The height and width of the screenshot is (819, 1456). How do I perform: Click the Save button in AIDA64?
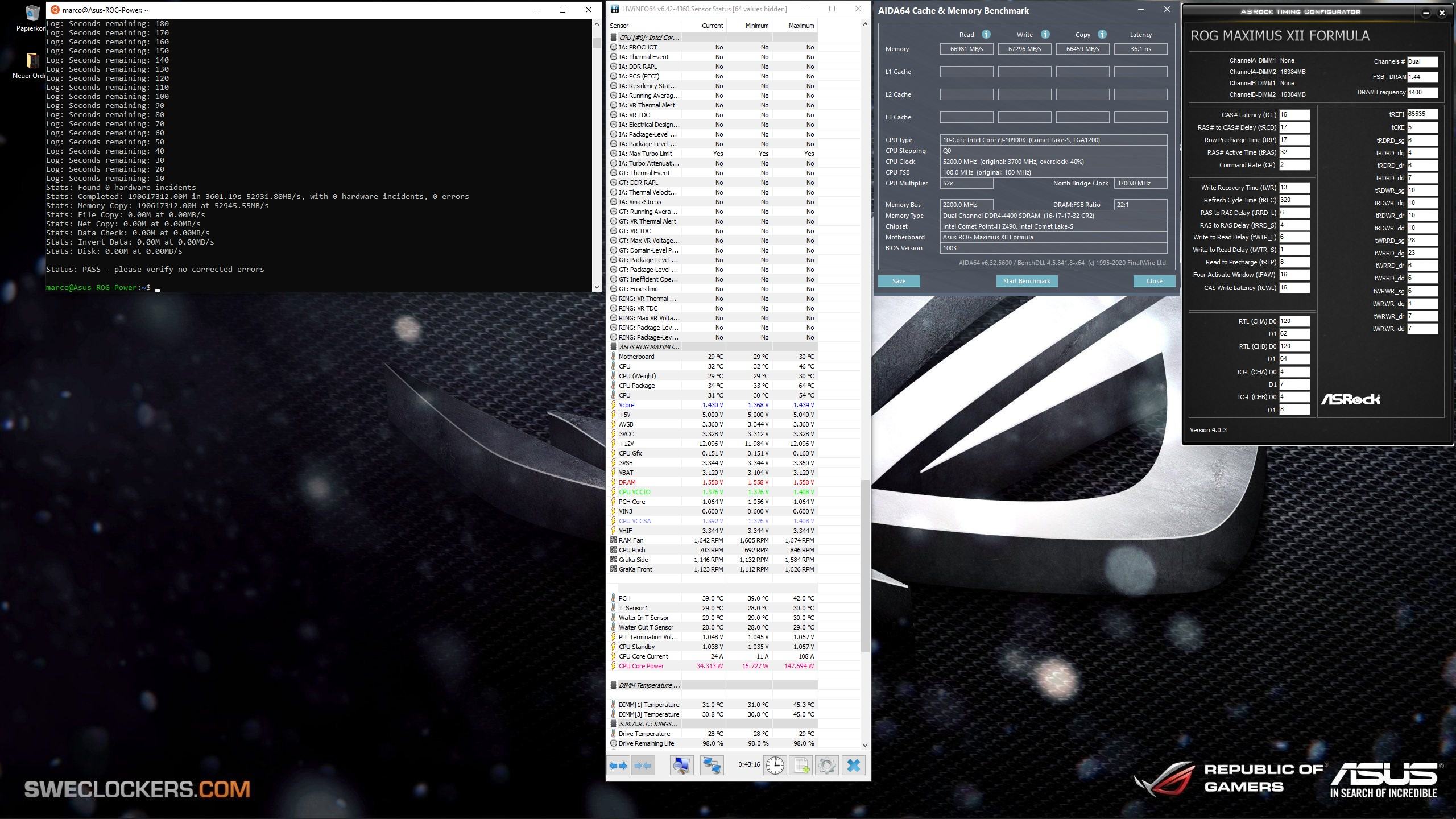(x=899, y=281)
